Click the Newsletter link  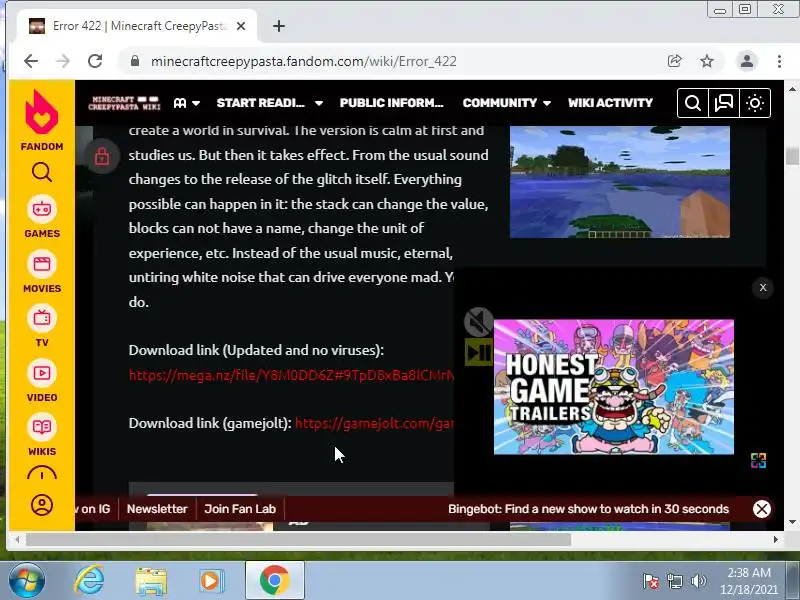click(x=157, y=509)
